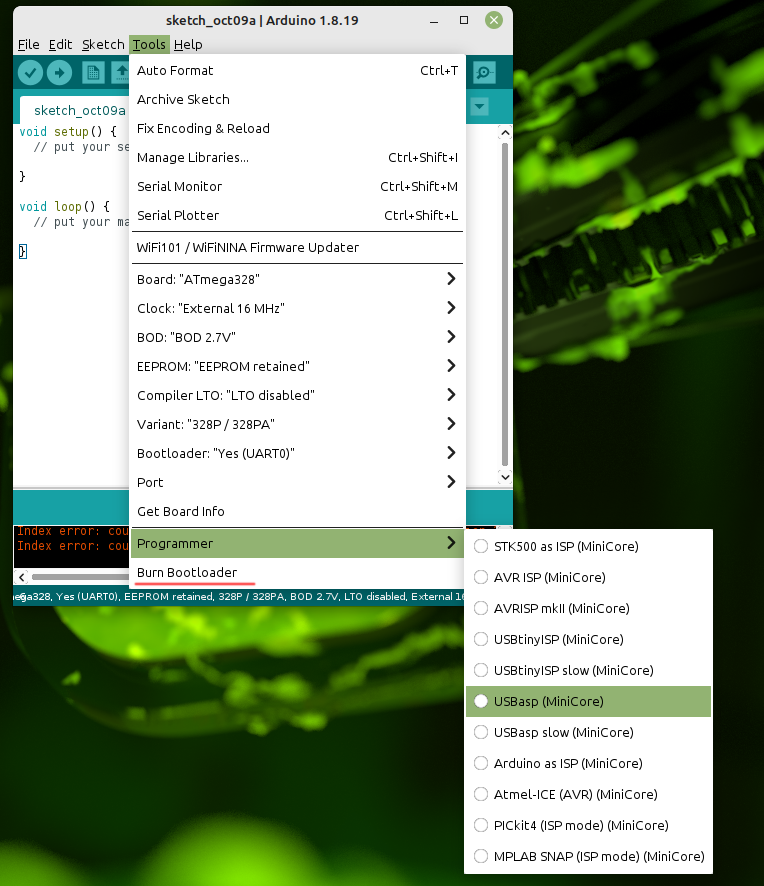The image size is (764, 886).
Task: Select PICkit4 (ISP mode) (MiniCore) programmer
Action: pyautogui.click(x=588, y=826)
